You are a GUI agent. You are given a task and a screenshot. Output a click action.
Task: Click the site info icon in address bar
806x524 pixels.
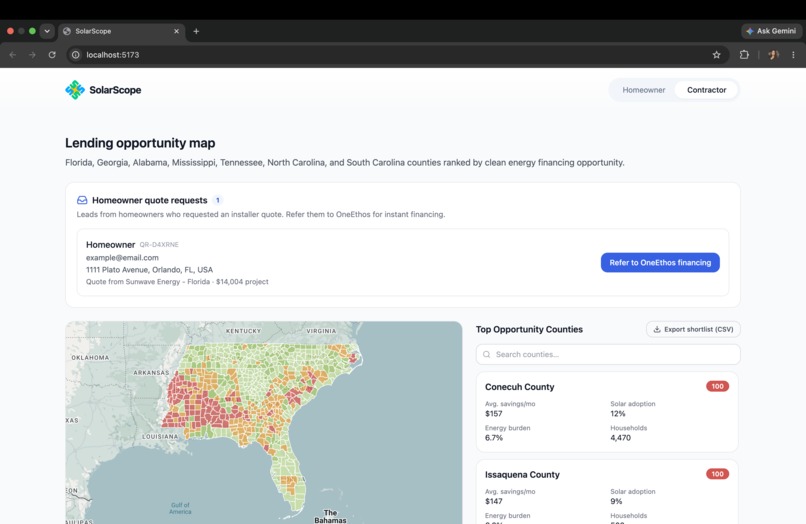pos(76,55)
